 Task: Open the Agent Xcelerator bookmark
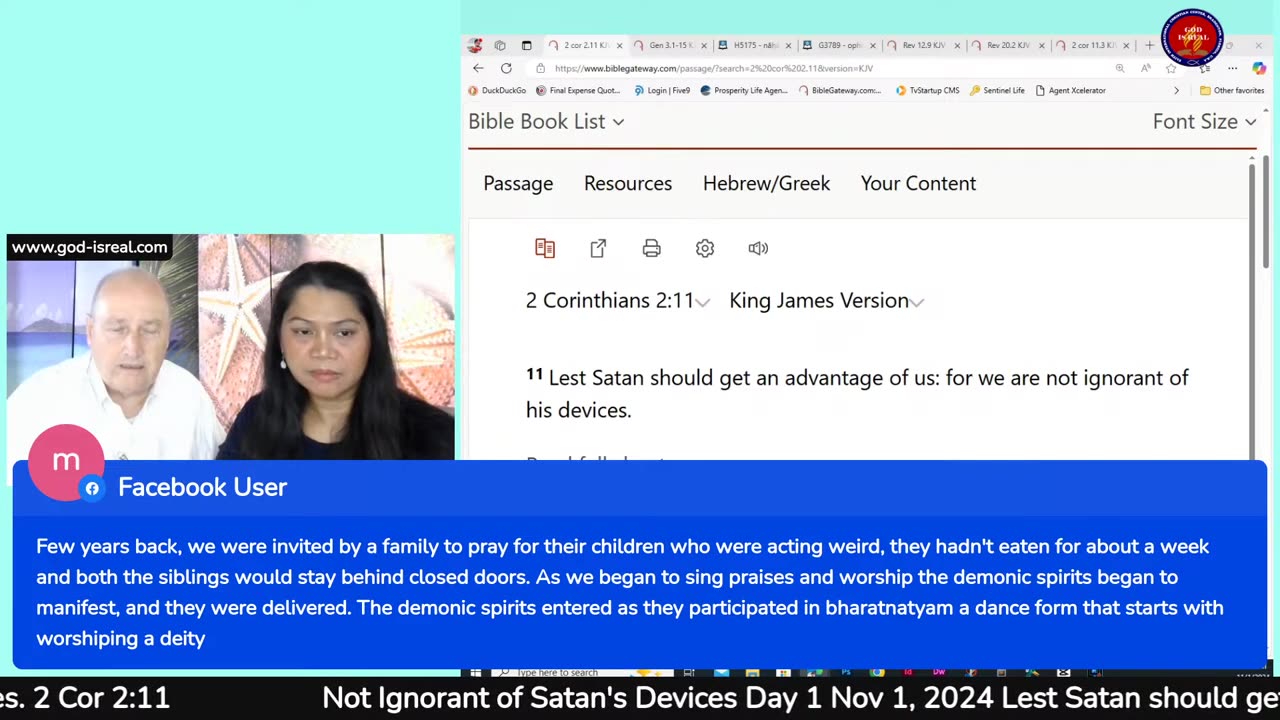pyautogui.click(x=1070, y=90)
